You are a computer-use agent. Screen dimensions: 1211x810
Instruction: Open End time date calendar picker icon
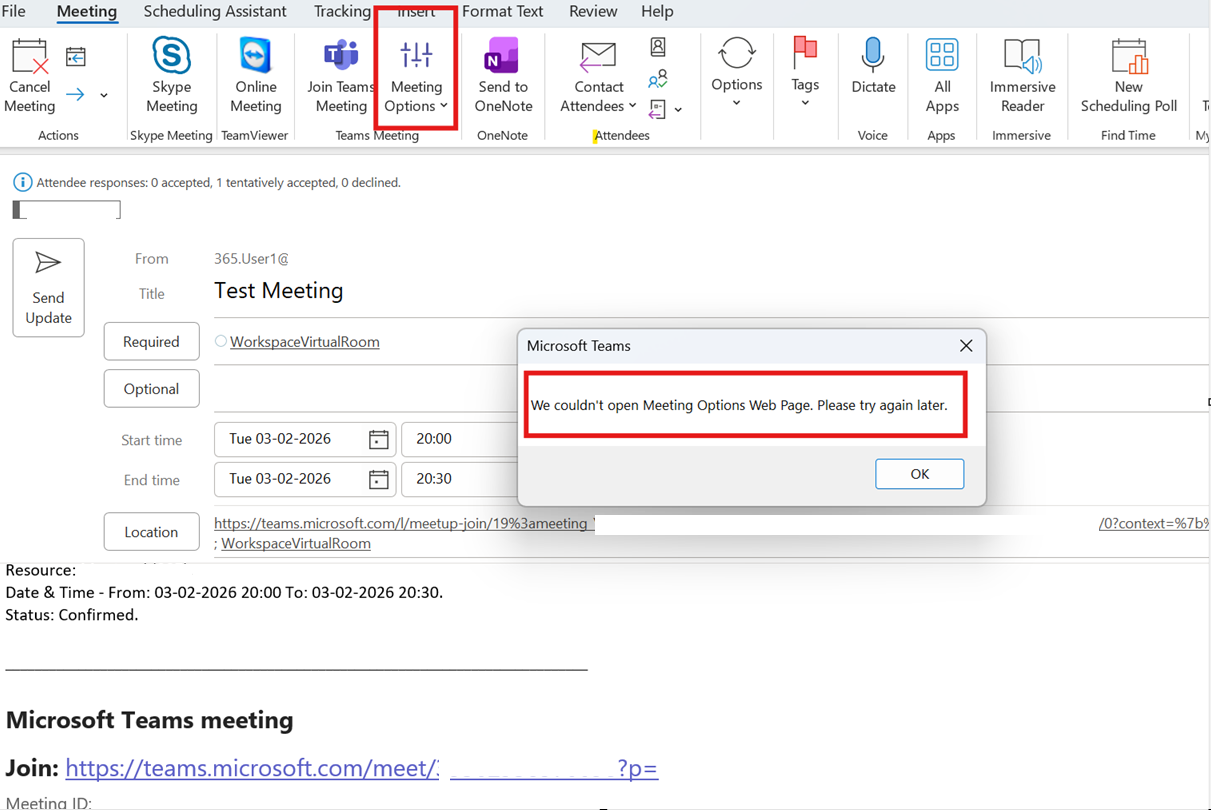pyautogui.click(x=378, y=479)
